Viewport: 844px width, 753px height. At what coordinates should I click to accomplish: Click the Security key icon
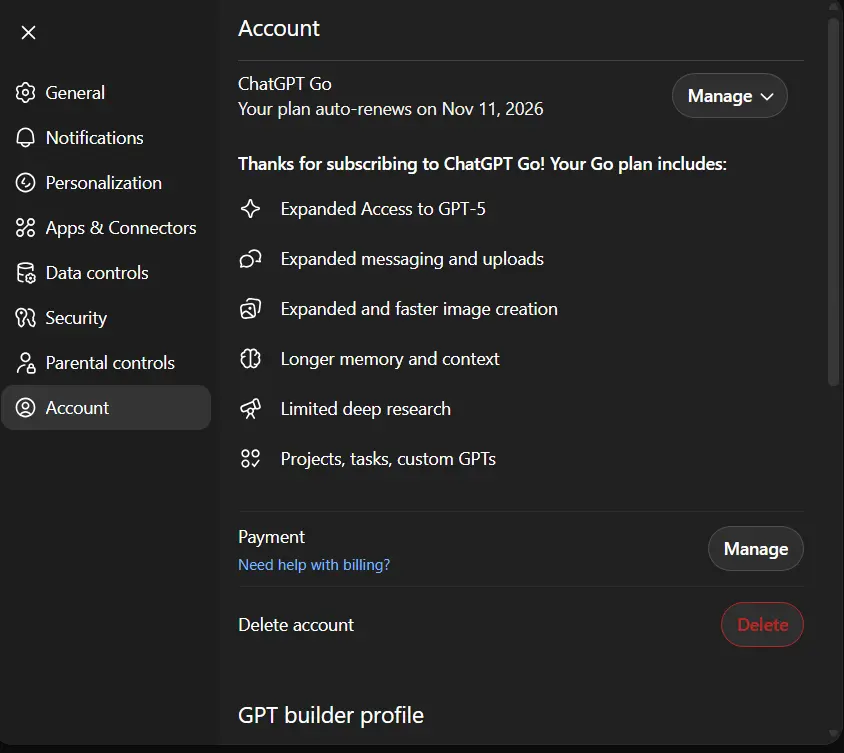25,318
